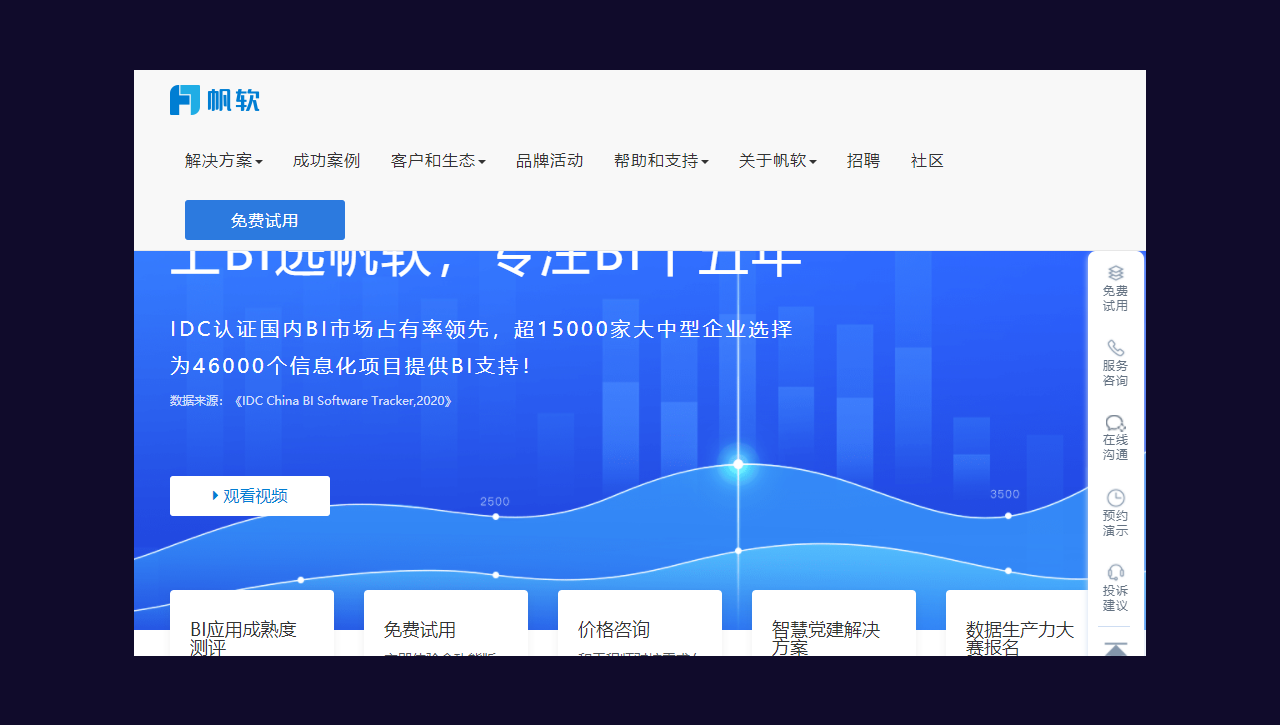Screen dimensions: 1280x725
Task: Open the 成功案例 menu item
Action: click(326, 161)
